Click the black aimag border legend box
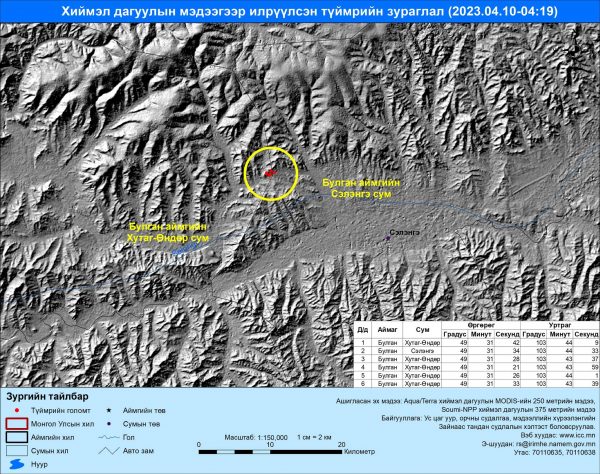The image size is (600, 474). (18, 436)
